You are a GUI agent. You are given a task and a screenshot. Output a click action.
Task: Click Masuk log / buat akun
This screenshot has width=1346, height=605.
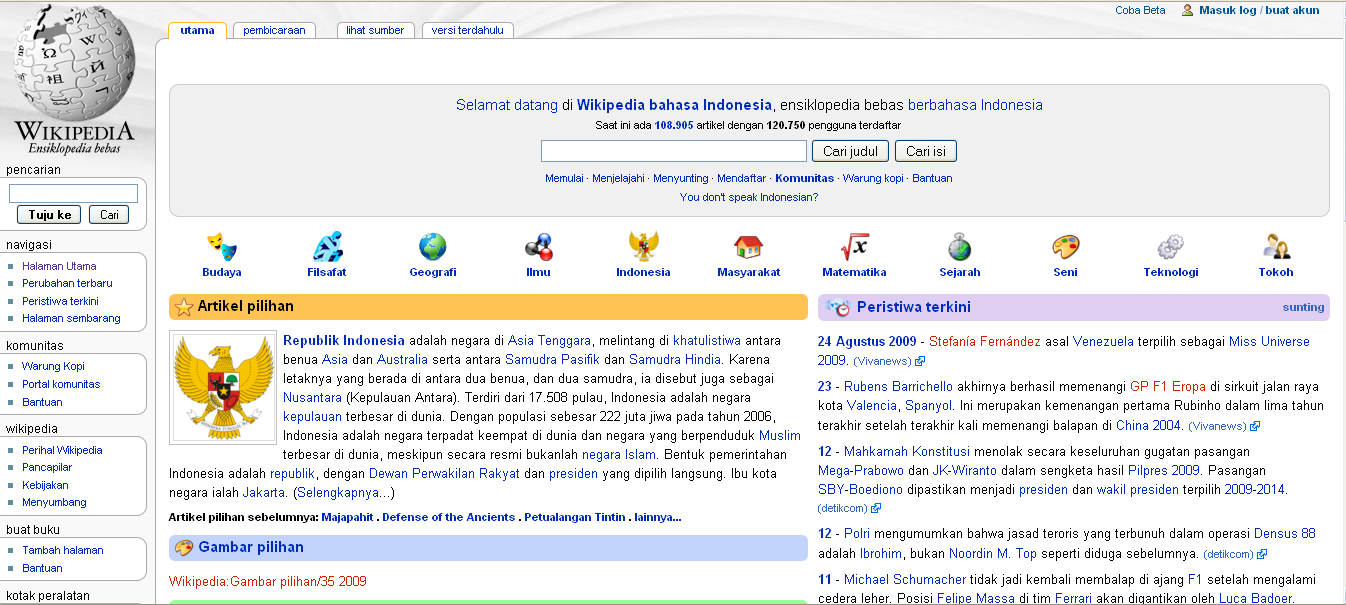coord(1259,10)
